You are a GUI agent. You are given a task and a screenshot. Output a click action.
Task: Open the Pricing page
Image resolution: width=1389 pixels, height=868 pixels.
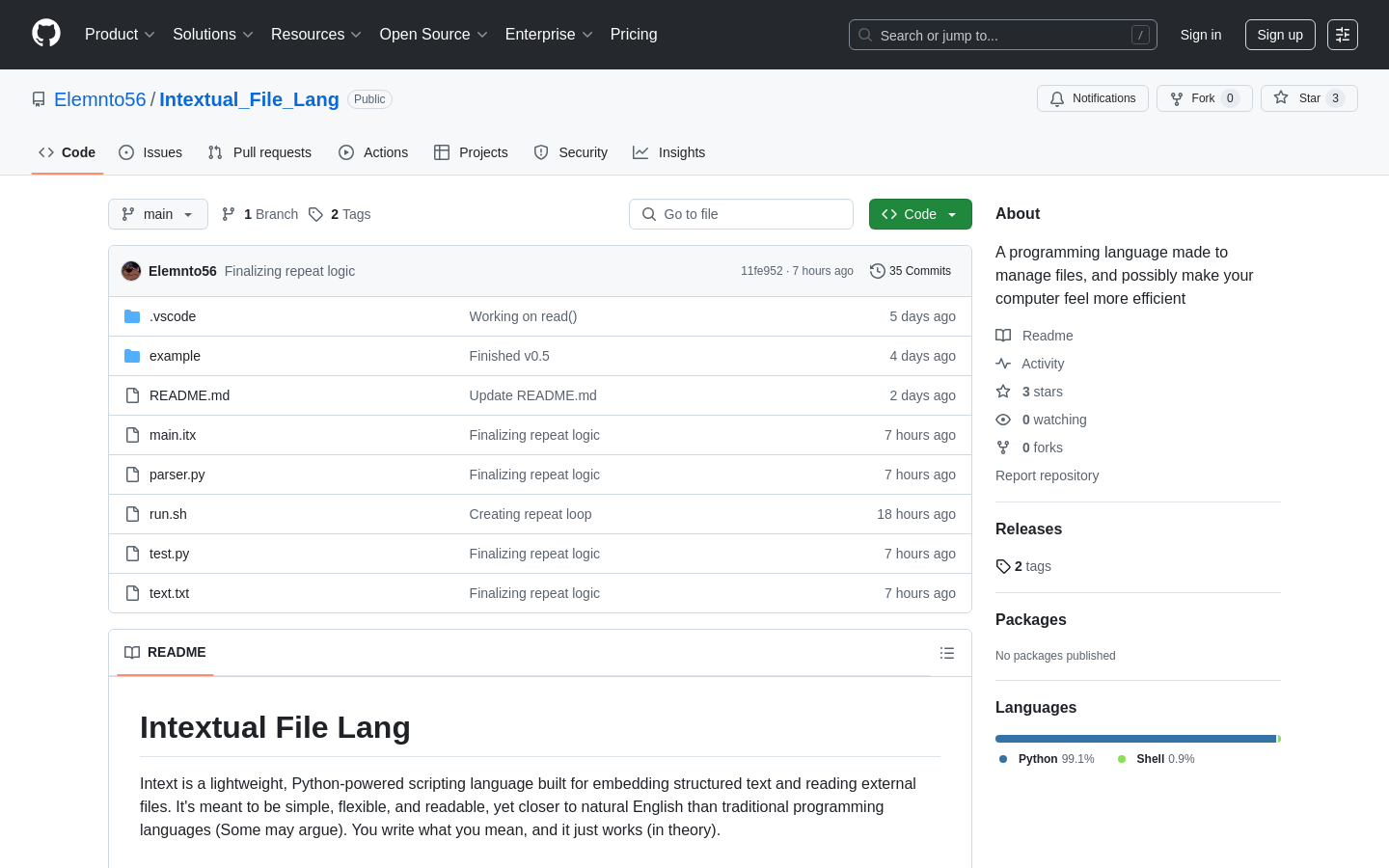634,34
